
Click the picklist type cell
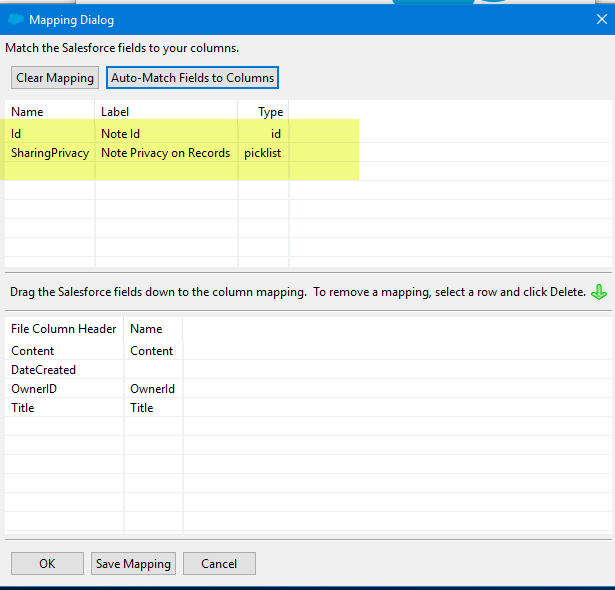[262, 153]
